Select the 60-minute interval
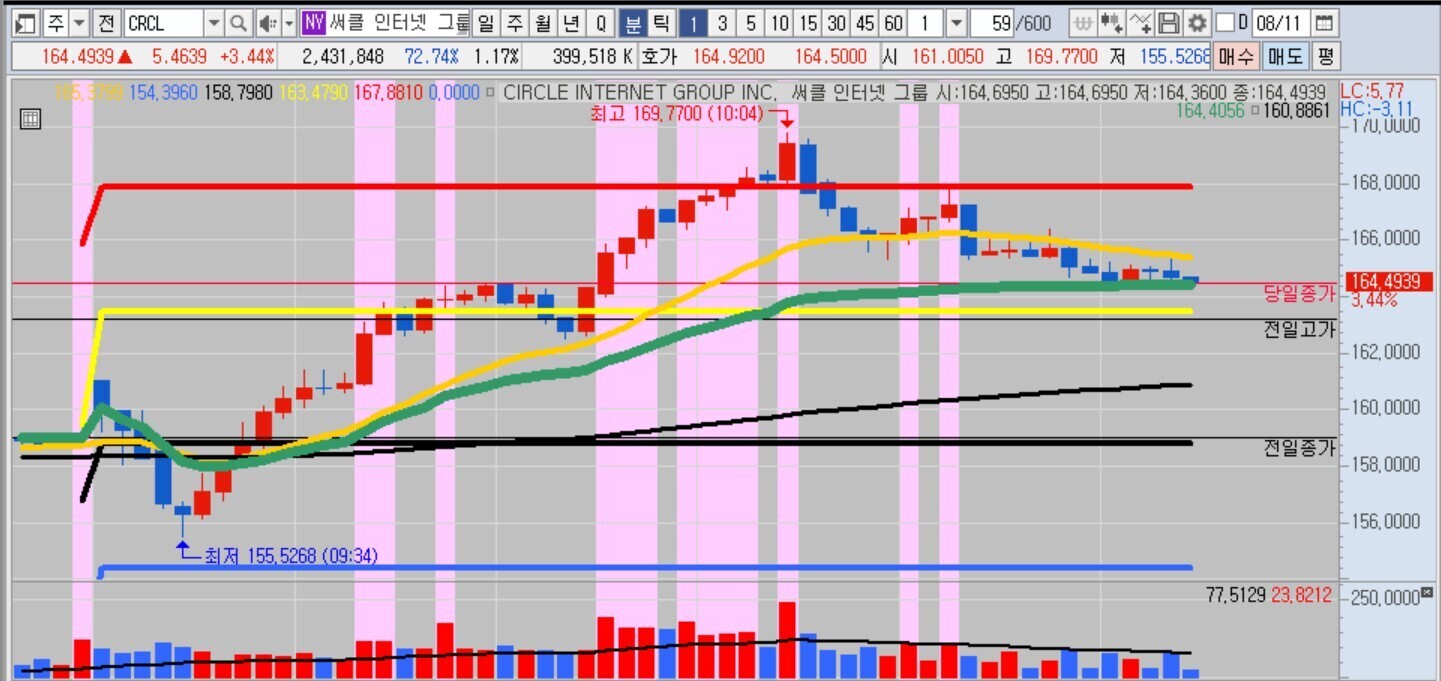The height and width of the screenshot is (681, 1441). 893,22
